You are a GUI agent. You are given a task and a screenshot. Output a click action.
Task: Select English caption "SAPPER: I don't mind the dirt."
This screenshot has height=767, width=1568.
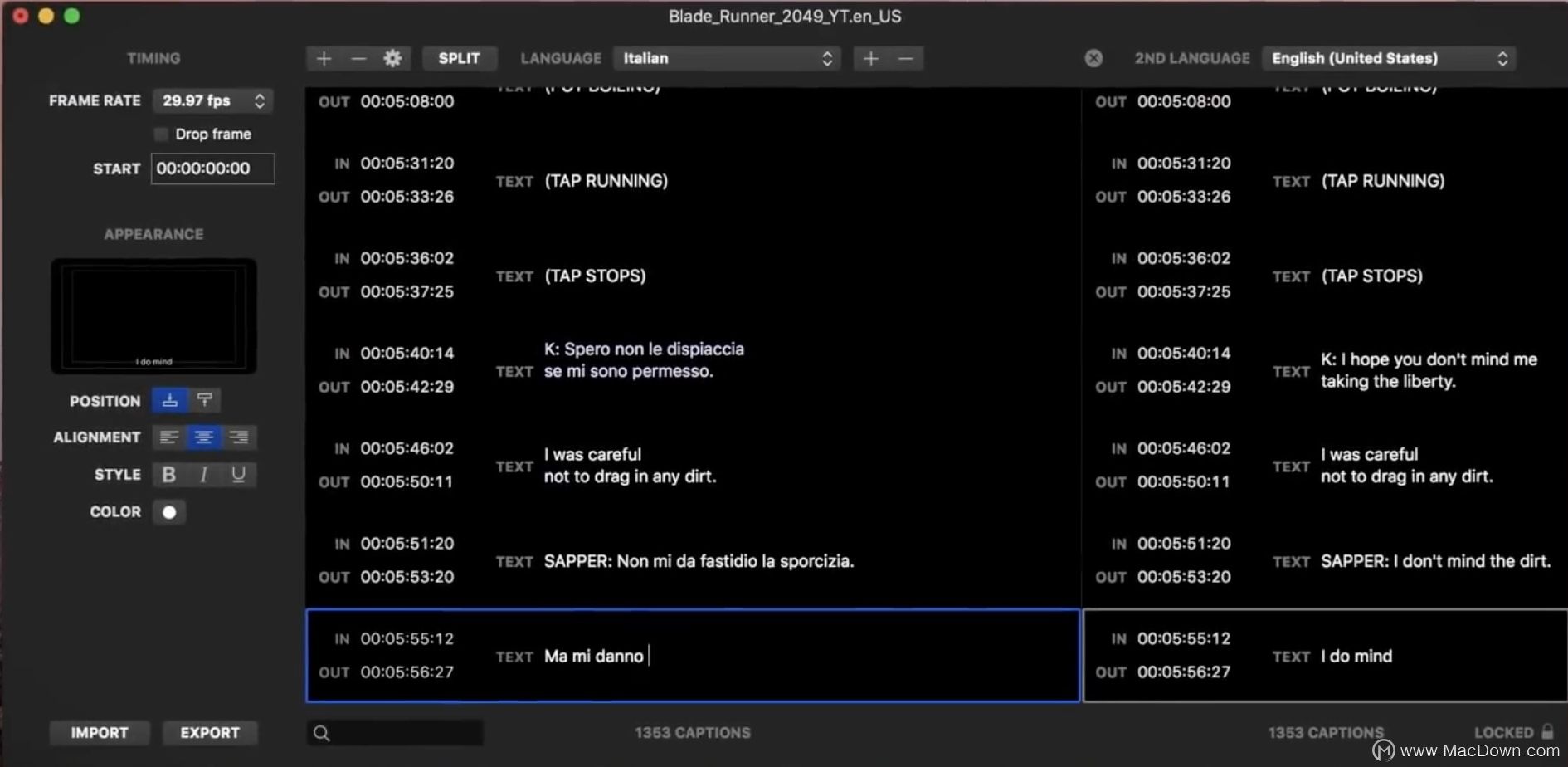(1435, 561)
